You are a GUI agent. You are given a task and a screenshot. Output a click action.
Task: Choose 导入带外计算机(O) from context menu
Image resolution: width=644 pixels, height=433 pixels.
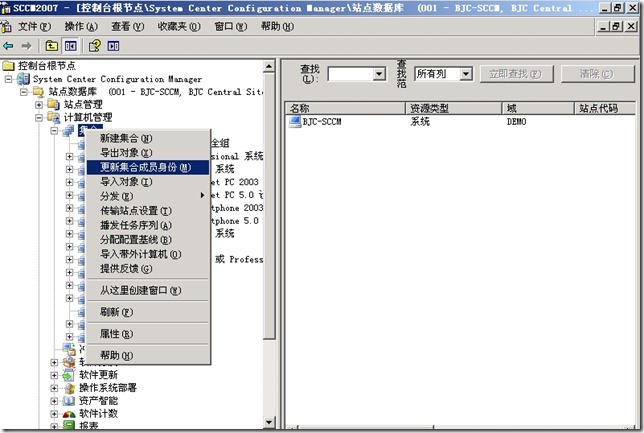(x=148, y=254)
